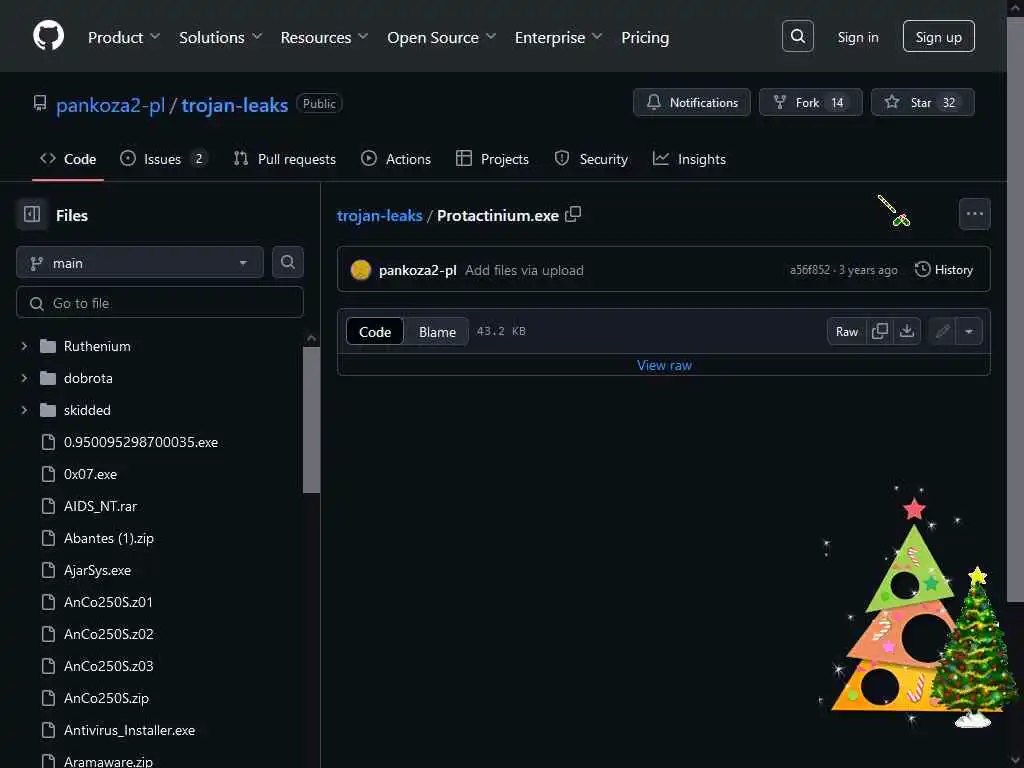This screenshot has width=1024, height=768.
Task: Open the Actions tab
Action: coord(396,159)
